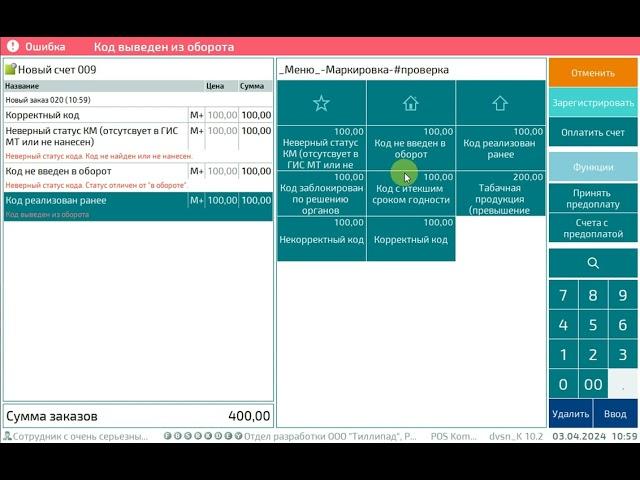Click the first status indicator circle in status bar
This screenshot has width=640, height=480.
point(167,436)
